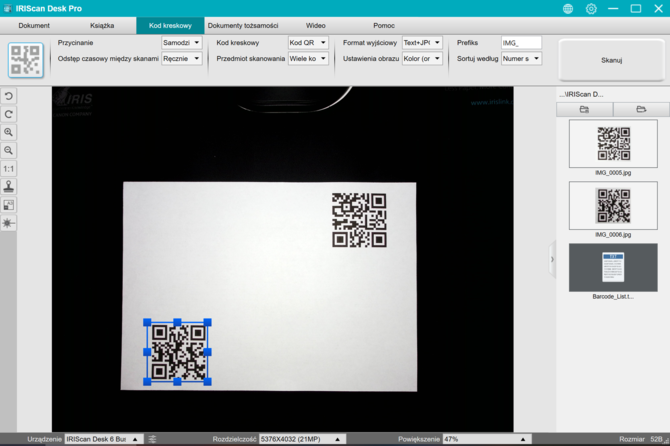Select the IMG_0005.jpg thumbnail
Screen dimensions: 670x446
point(613,144)
